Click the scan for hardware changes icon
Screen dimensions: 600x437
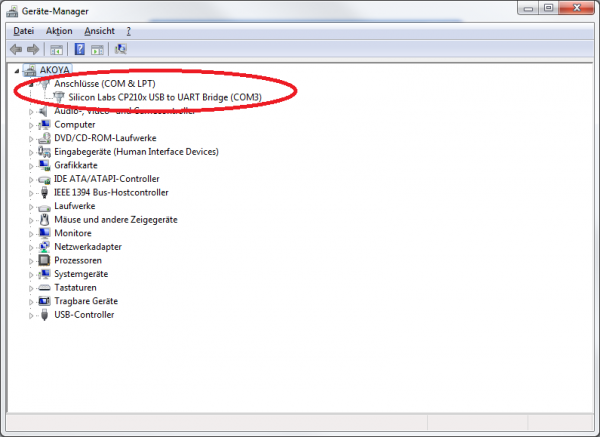pyautogui.click(x=121, y=49)
